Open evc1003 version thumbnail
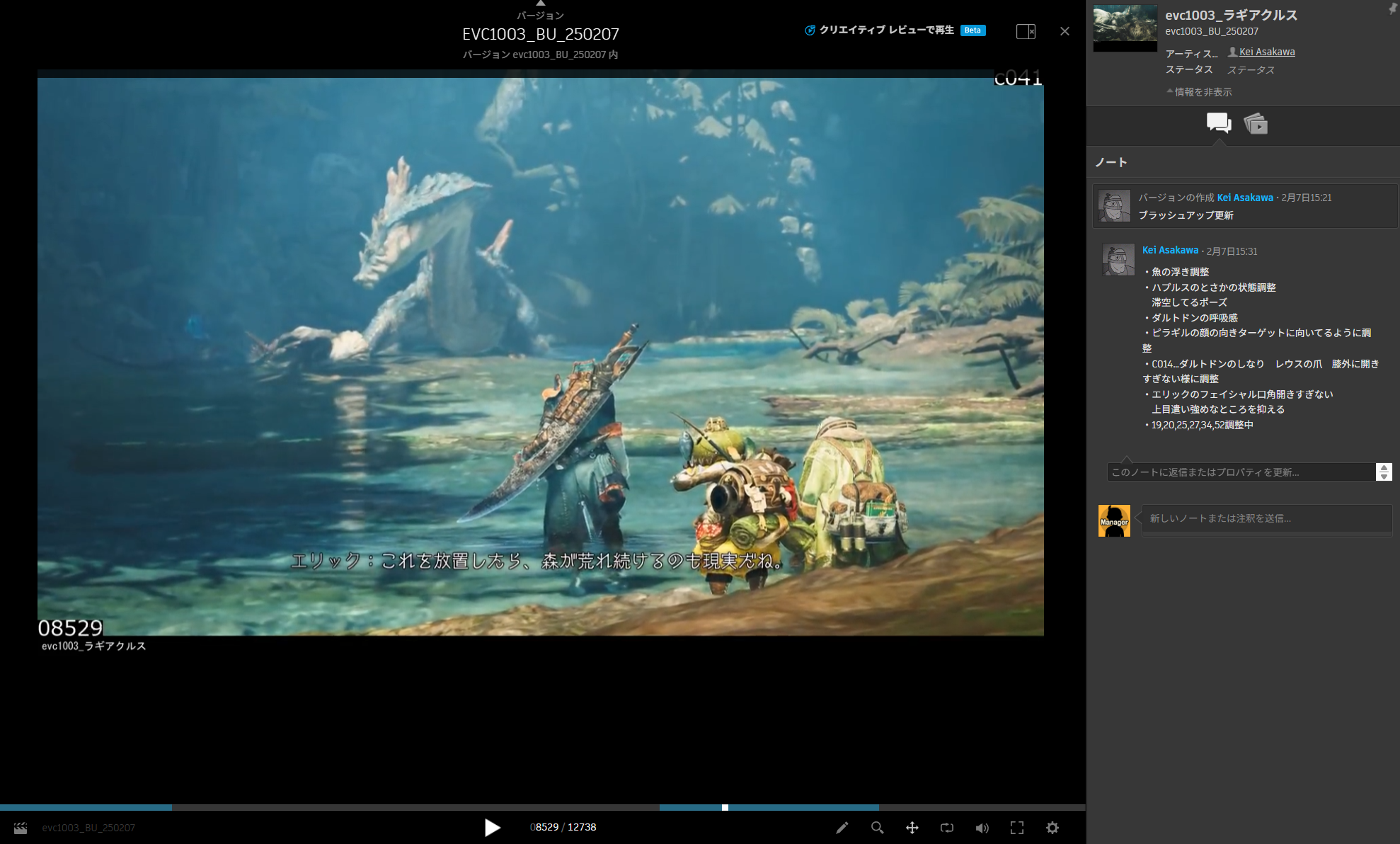The width and height of the screenshot is (1400, 844). pyautogui.click(x=1125, y=28)
